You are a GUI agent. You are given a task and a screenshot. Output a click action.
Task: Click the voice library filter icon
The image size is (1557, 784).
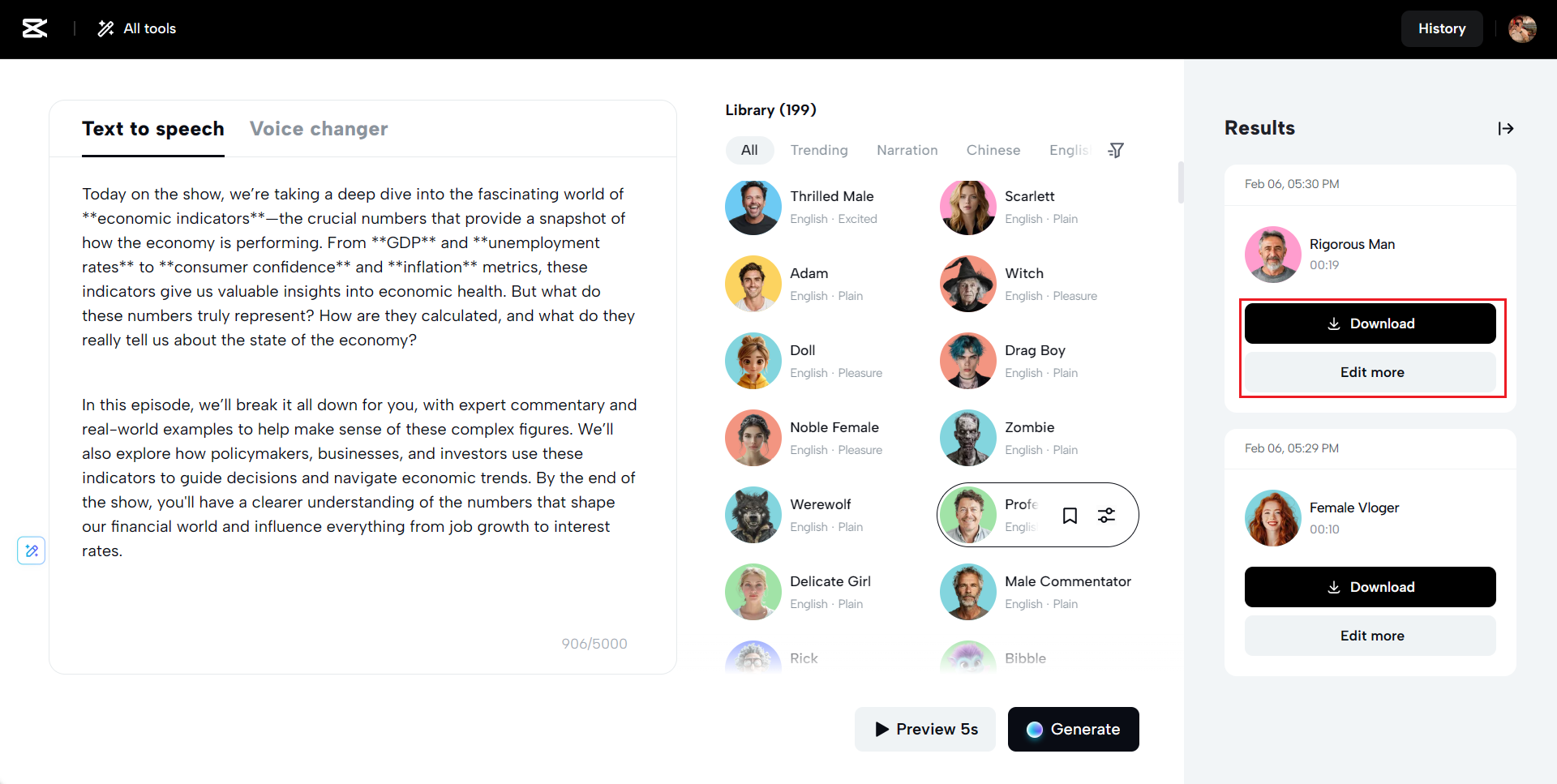click(1116, 150)
